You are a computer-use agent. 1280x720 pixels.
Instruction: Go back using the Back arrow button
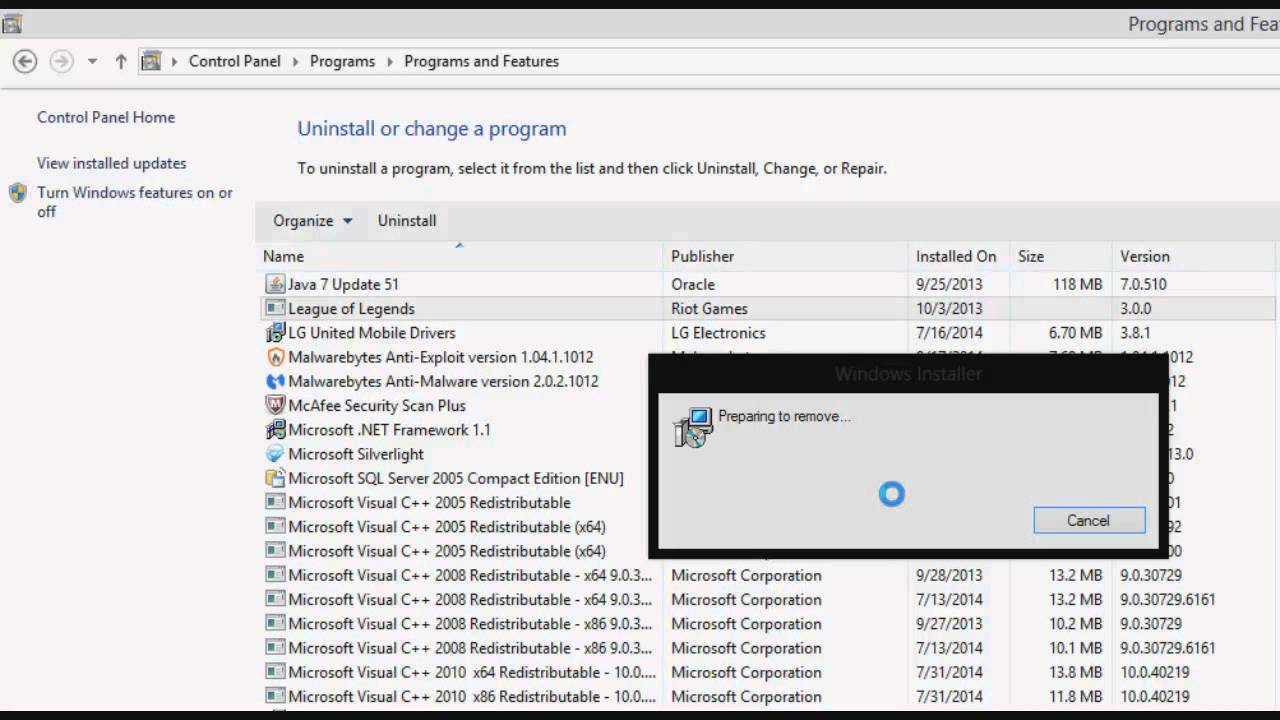[x=25, y=61]
